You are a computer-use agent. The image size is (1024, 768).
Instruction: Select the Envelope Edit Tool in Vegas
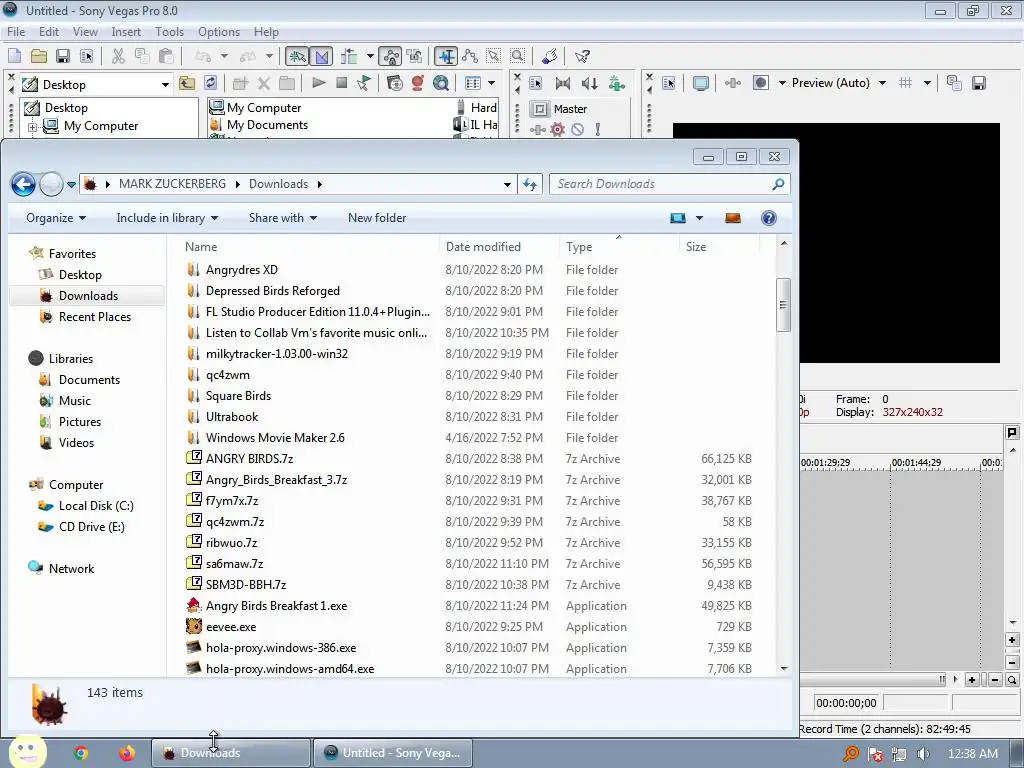click(470, 56)
